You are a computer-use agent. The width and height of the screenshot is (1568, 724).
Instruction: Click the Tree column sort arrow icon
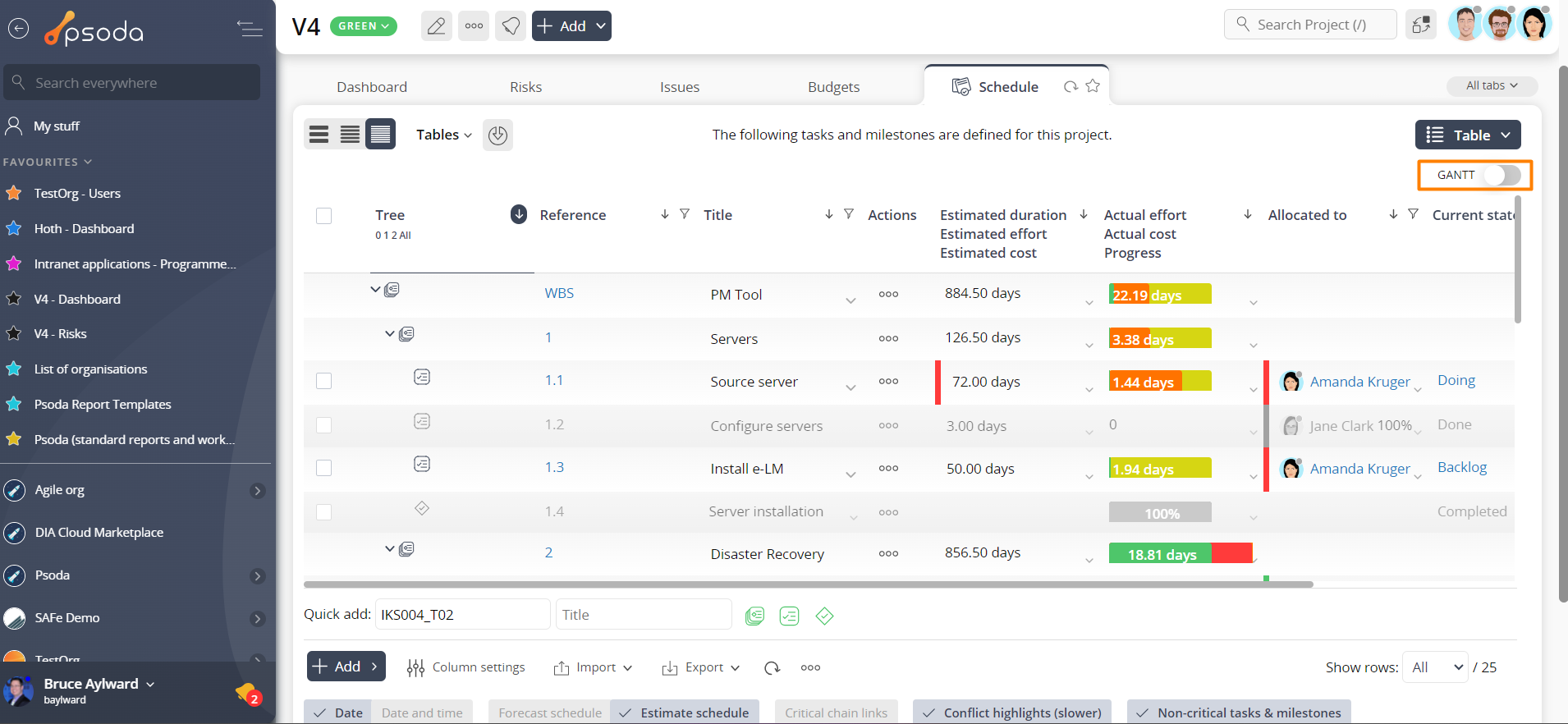pos(519,214)
